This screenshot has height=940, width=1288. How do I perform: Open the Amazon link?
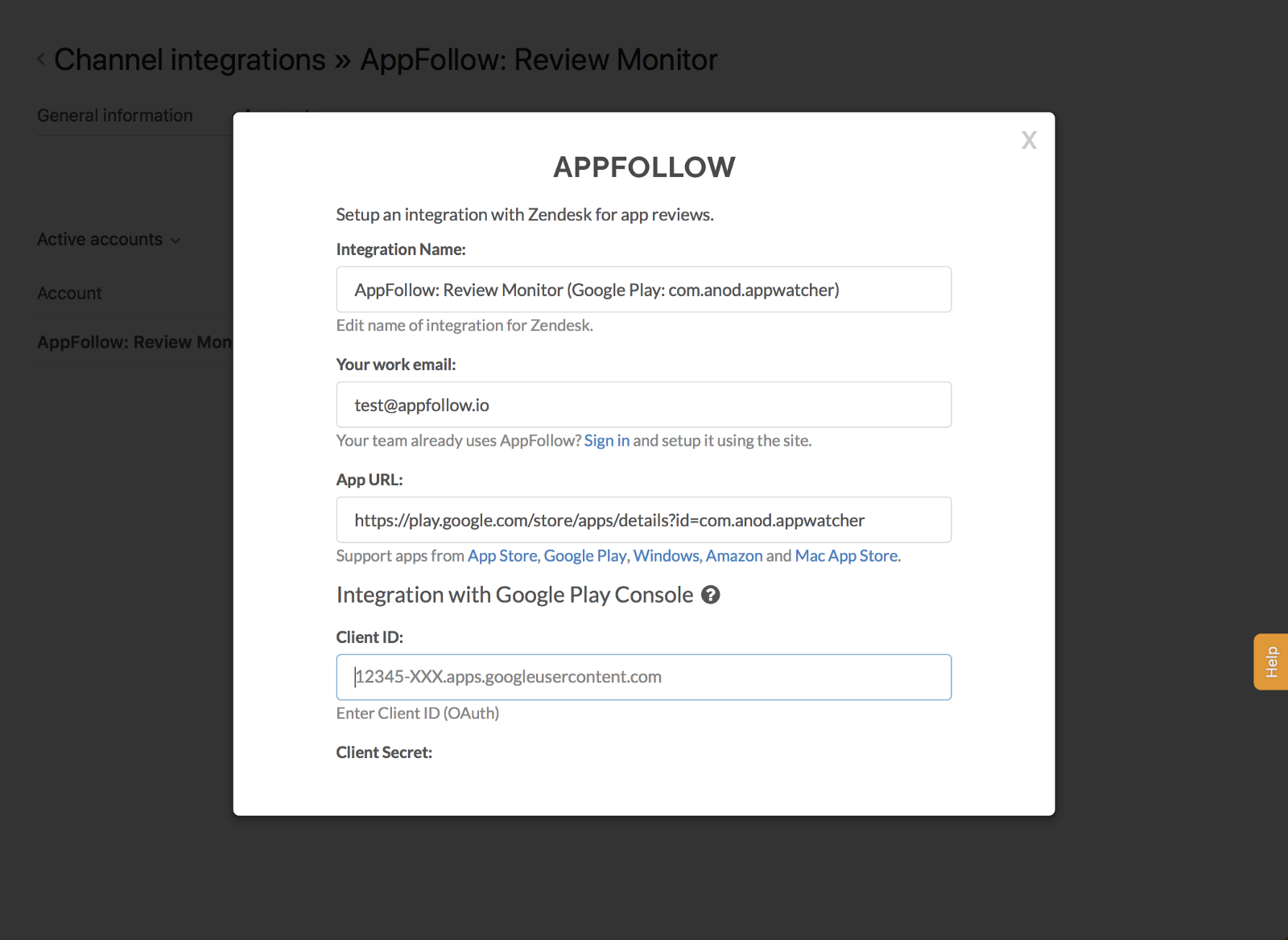pos(733,556)
